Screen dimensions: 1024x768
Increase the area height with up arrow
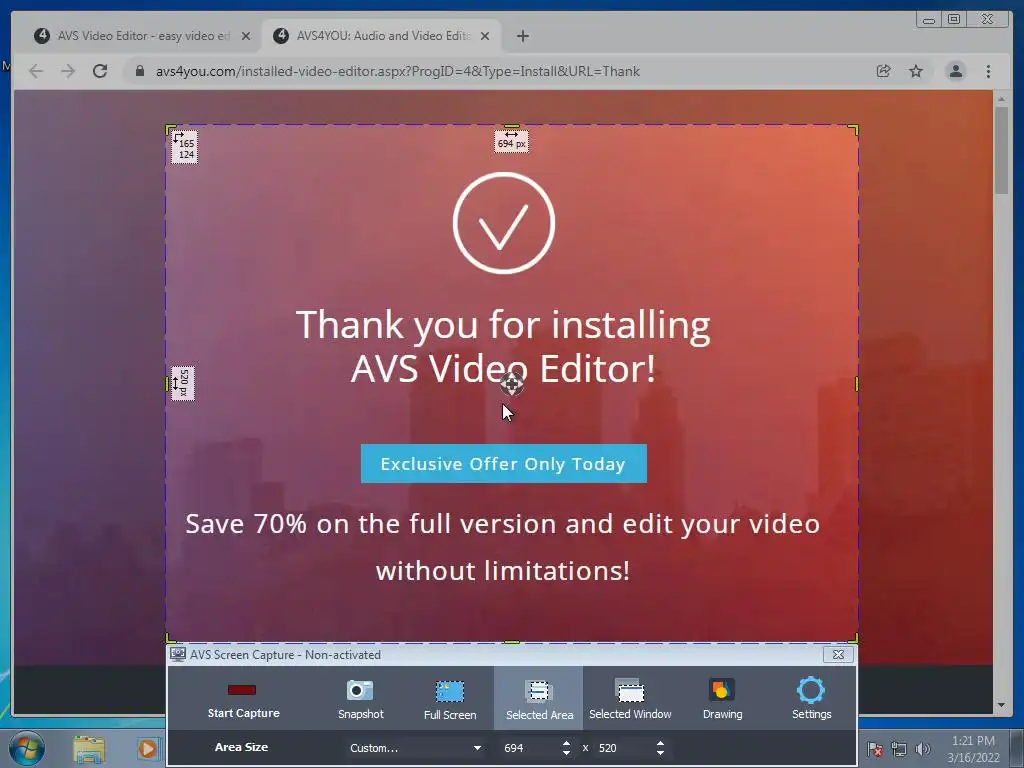click(x=660, y=743)
